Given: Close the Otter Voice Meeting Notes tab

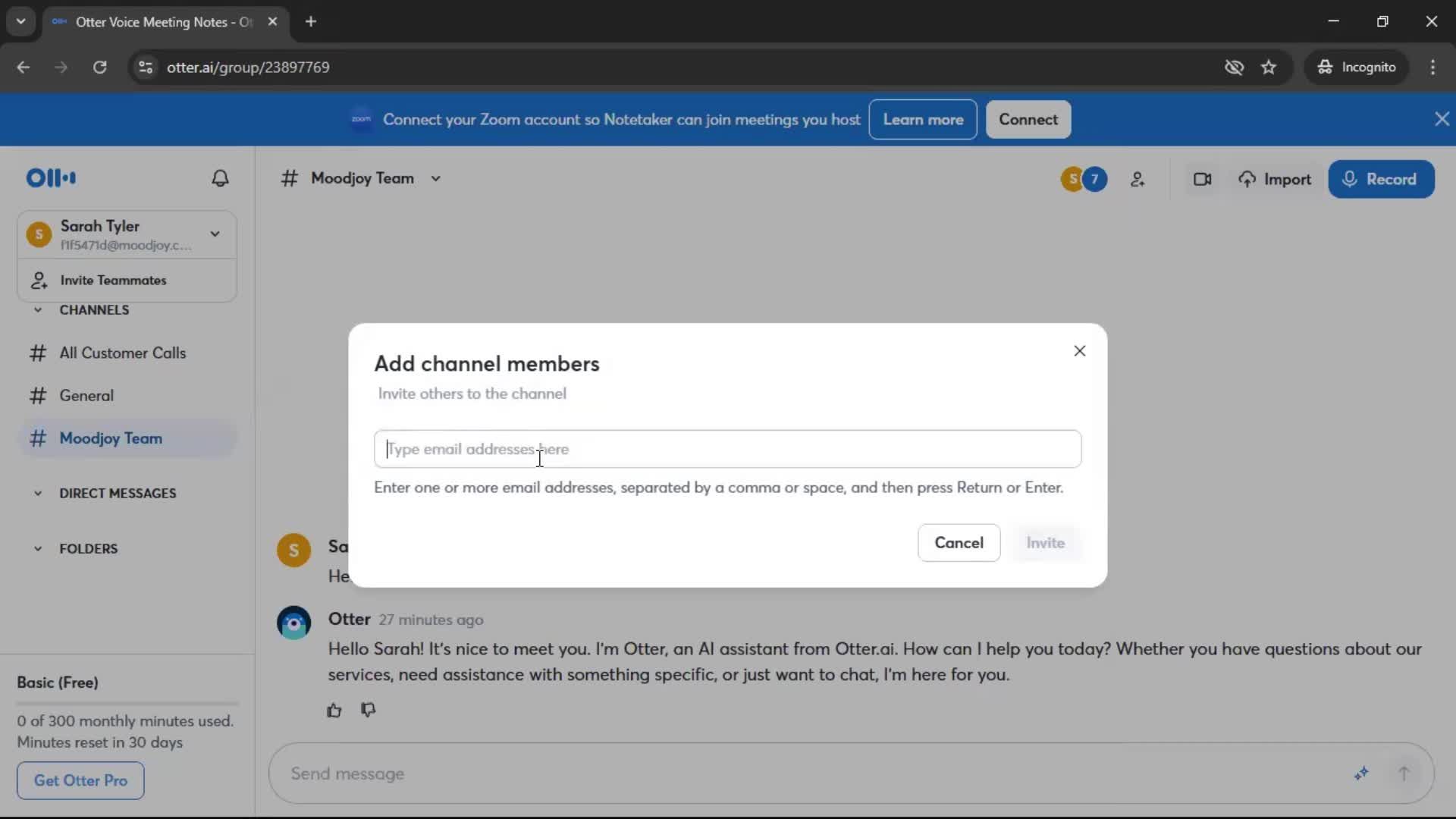Looking at the screenshot, I should tap(272, 22).
